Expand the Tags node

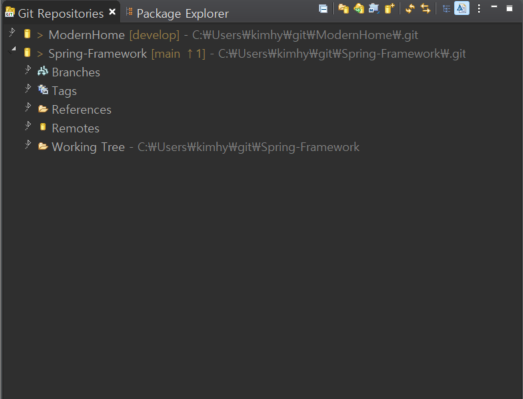point(28,89)
